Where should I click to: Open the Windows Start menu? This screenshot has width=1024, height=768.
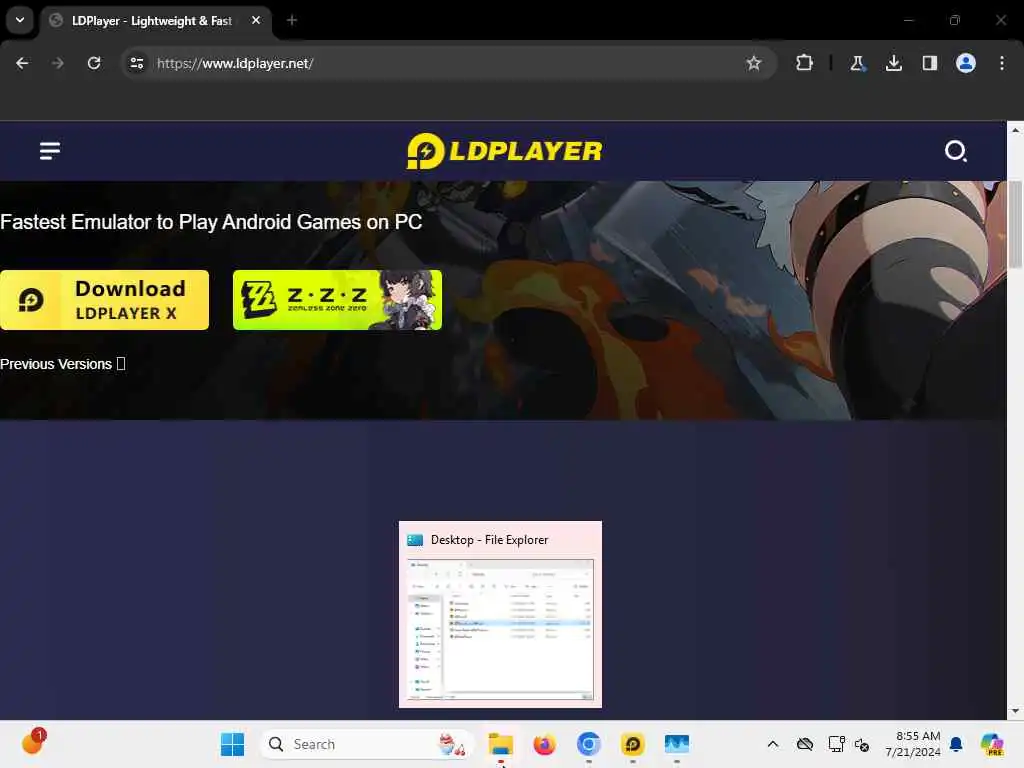click(x=232, y=744)
